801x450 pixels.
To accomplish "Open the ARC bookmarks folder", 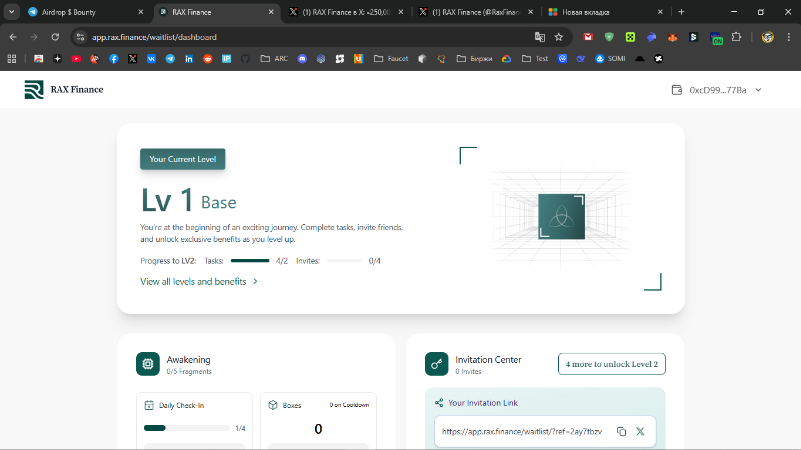I will pyautogui.click(x=274, y=59).
